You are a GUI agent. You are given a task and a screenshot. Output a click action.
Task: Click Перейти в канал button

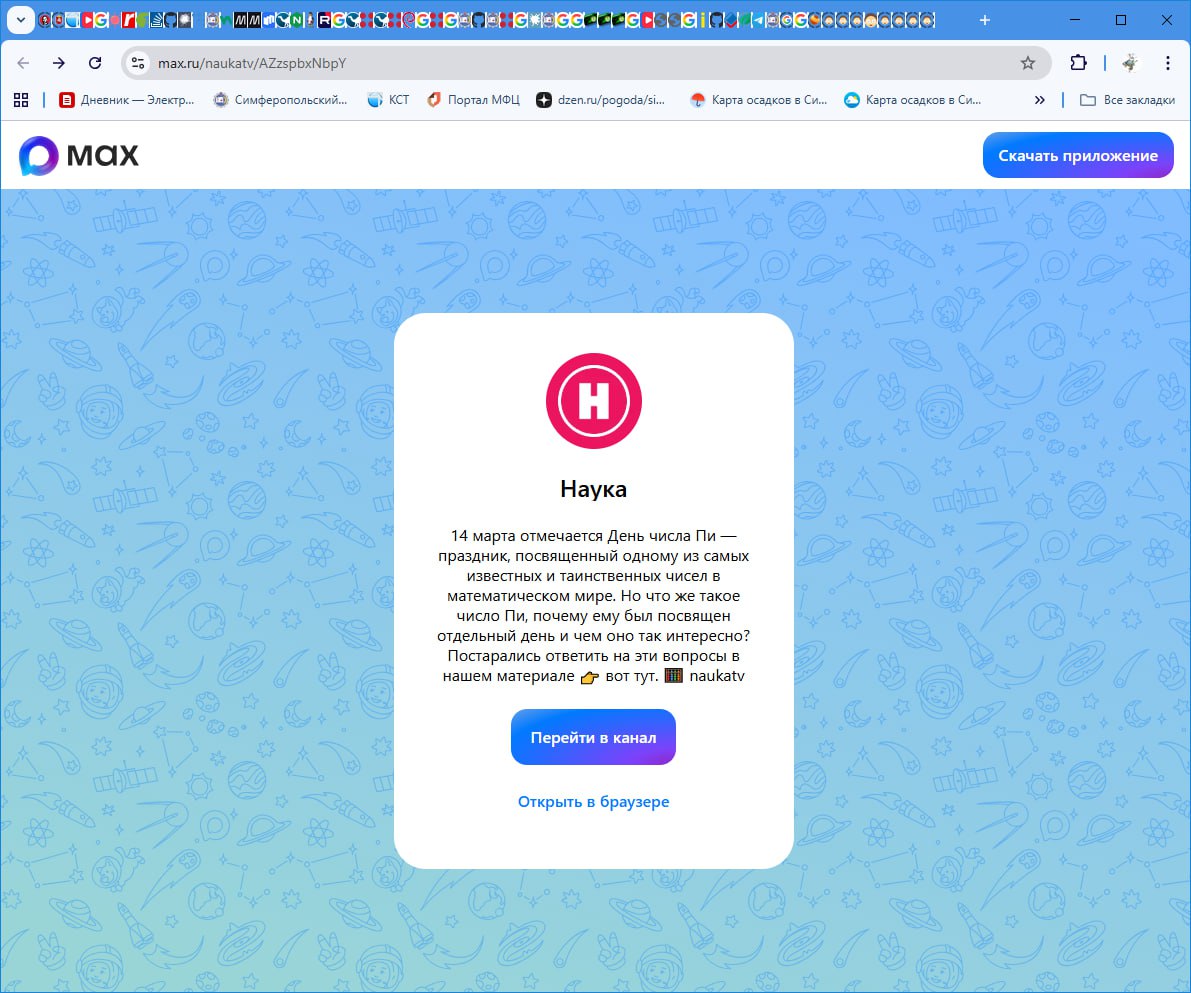pyautogui.click(x=593, y=738)
